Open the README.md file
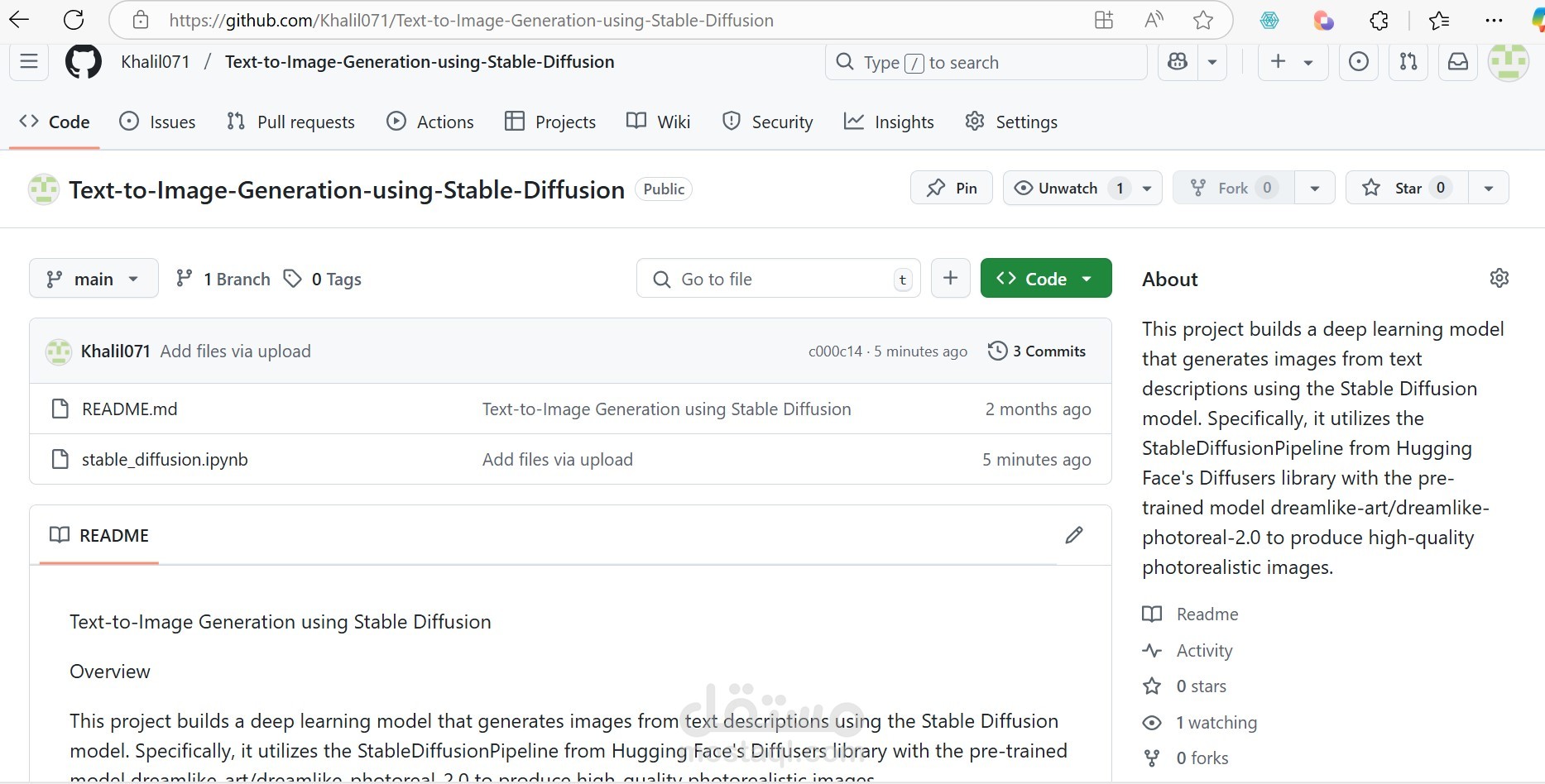 (130, 409)
